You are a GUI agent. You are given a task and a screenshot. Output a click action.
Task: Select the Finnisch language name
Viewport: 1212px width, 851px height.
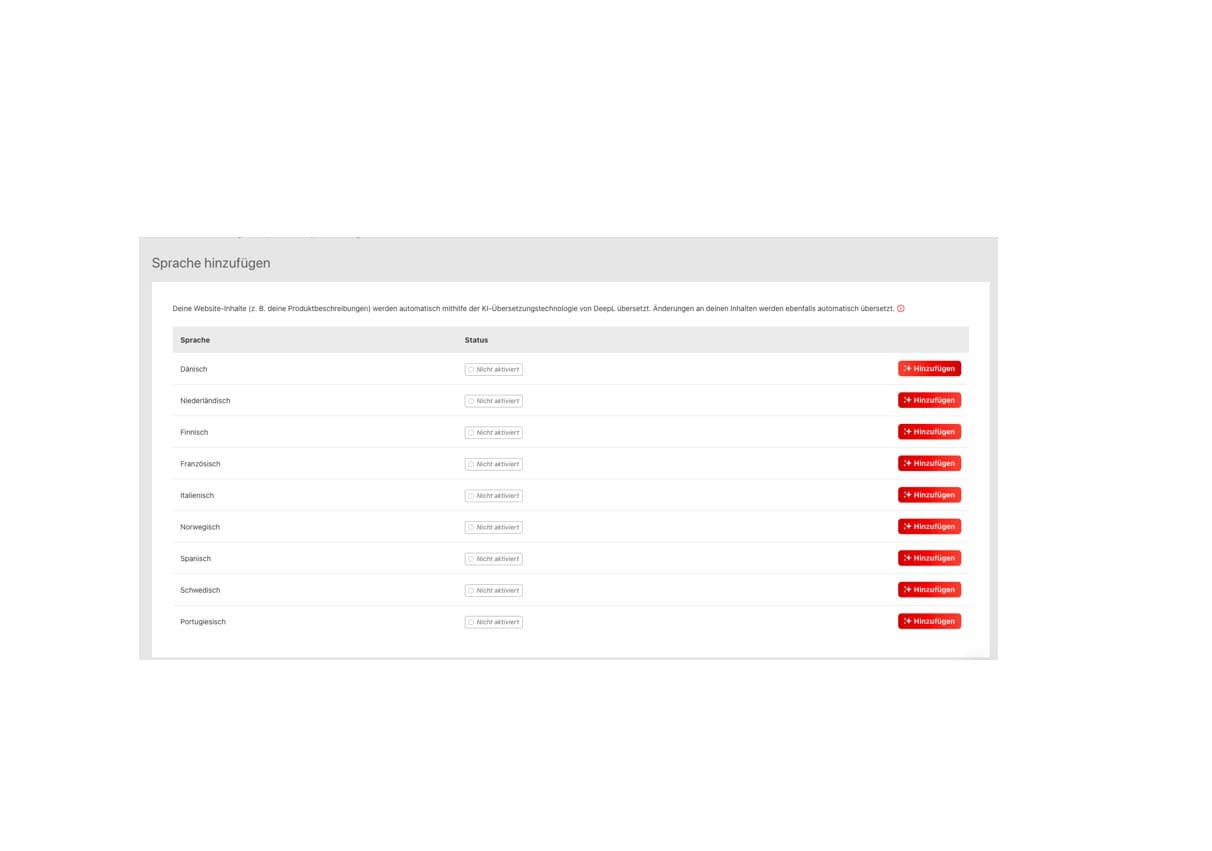point(194,432)
